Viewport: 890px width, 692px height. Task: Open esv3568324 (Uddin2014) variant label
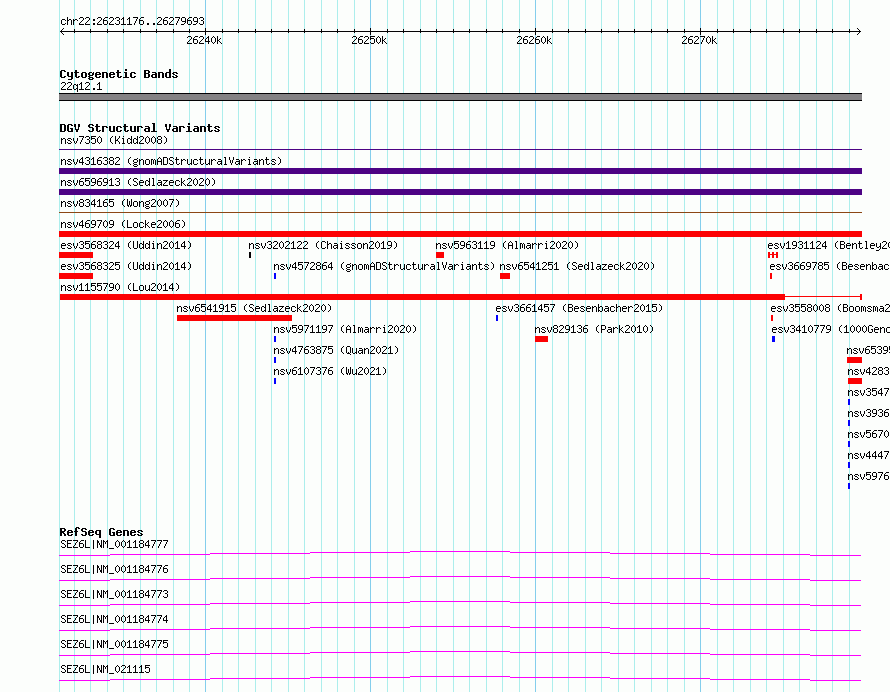126,245
